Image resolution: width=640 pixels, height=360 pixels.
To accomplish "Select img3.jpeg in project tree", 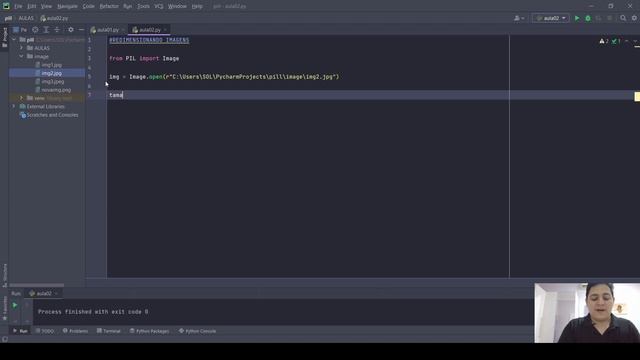I will pyautogui.click(x=53, y=82).
